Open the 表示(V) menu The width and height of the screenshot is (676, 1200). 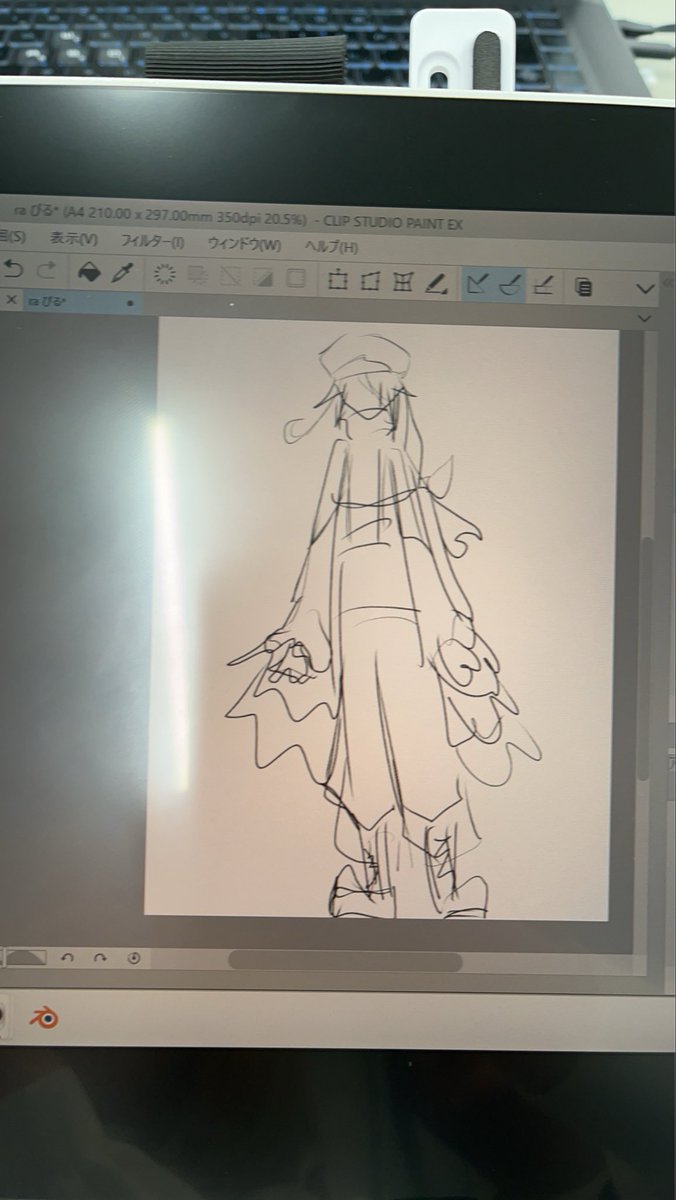[74, 239]
